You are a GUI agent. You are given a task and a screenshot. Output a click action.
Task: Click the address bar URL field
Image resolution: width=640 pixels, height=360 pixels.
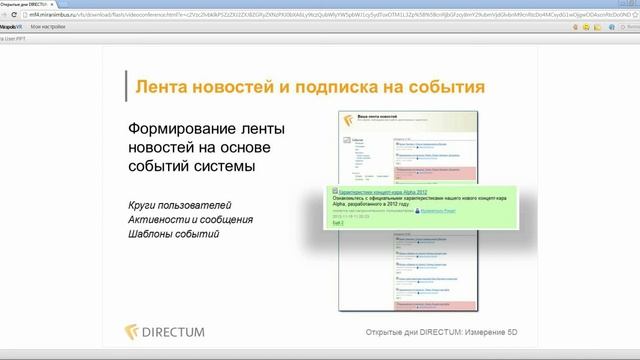(x=329, y=15)
